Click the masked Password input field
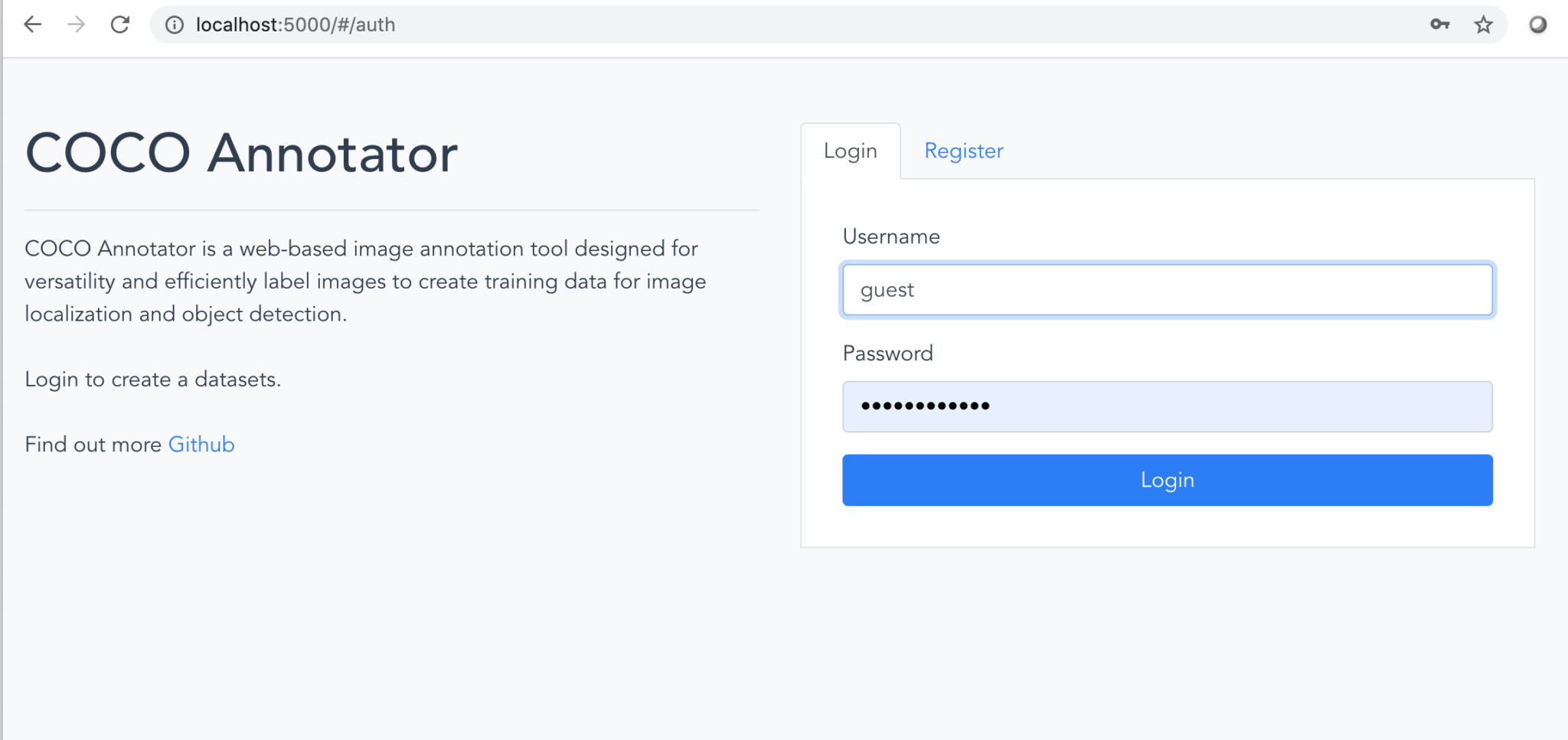The image size is (1568, 740). tap(1166, 406)
